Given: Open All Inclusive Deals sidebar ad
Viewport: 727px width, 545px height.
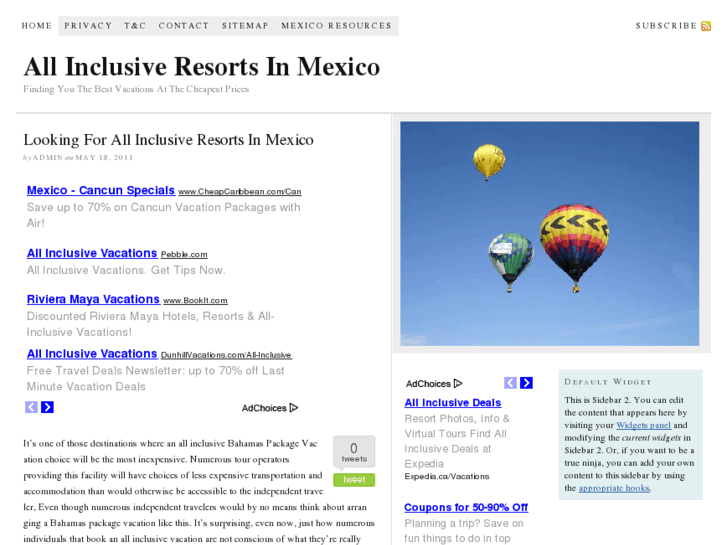Looking at the screenshot, I should 453,403.
